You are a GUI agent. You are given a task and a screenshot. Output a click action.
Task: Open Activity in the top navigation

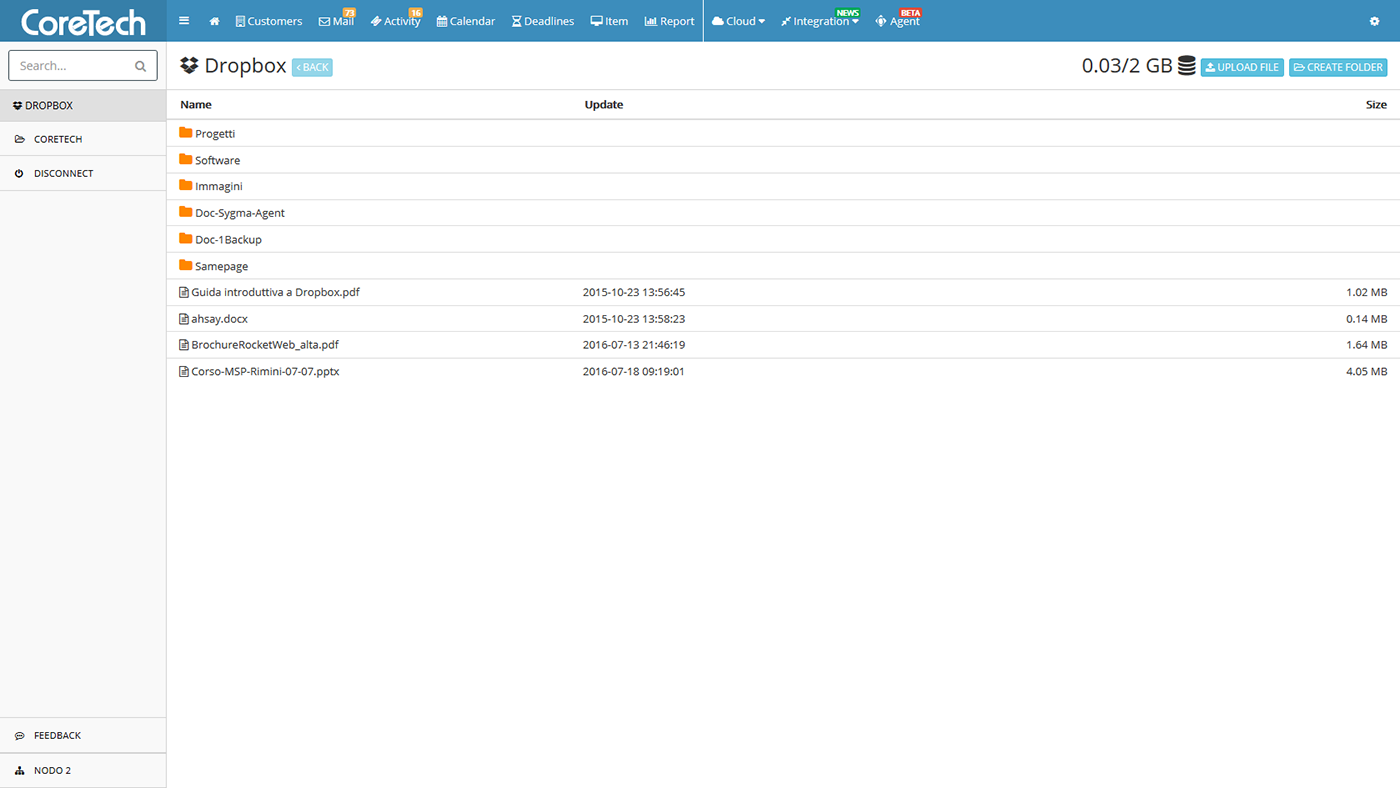point(395,21)
